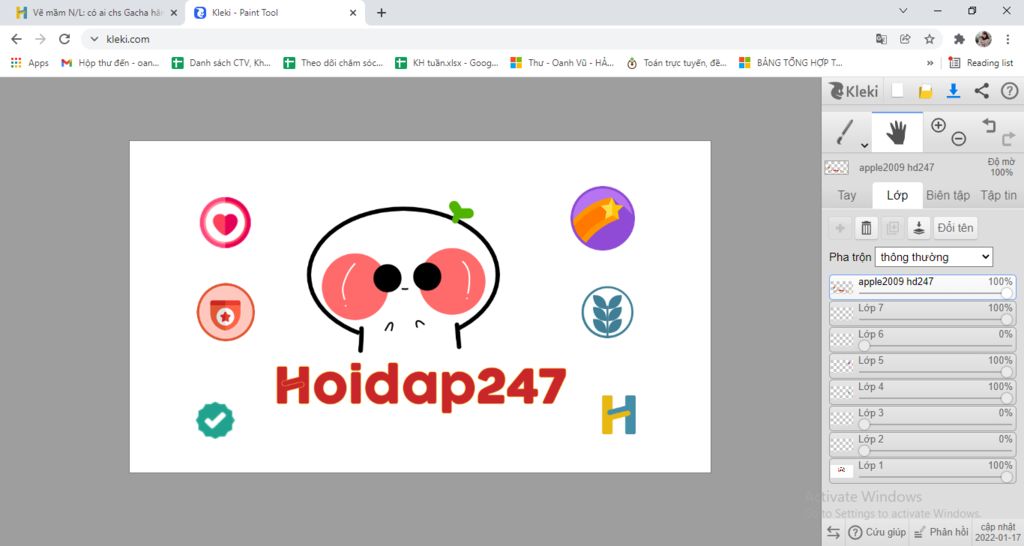This screenshot has height=546, width=1024.
Task: Zoom out of the canvas
Action: [959, 138]
